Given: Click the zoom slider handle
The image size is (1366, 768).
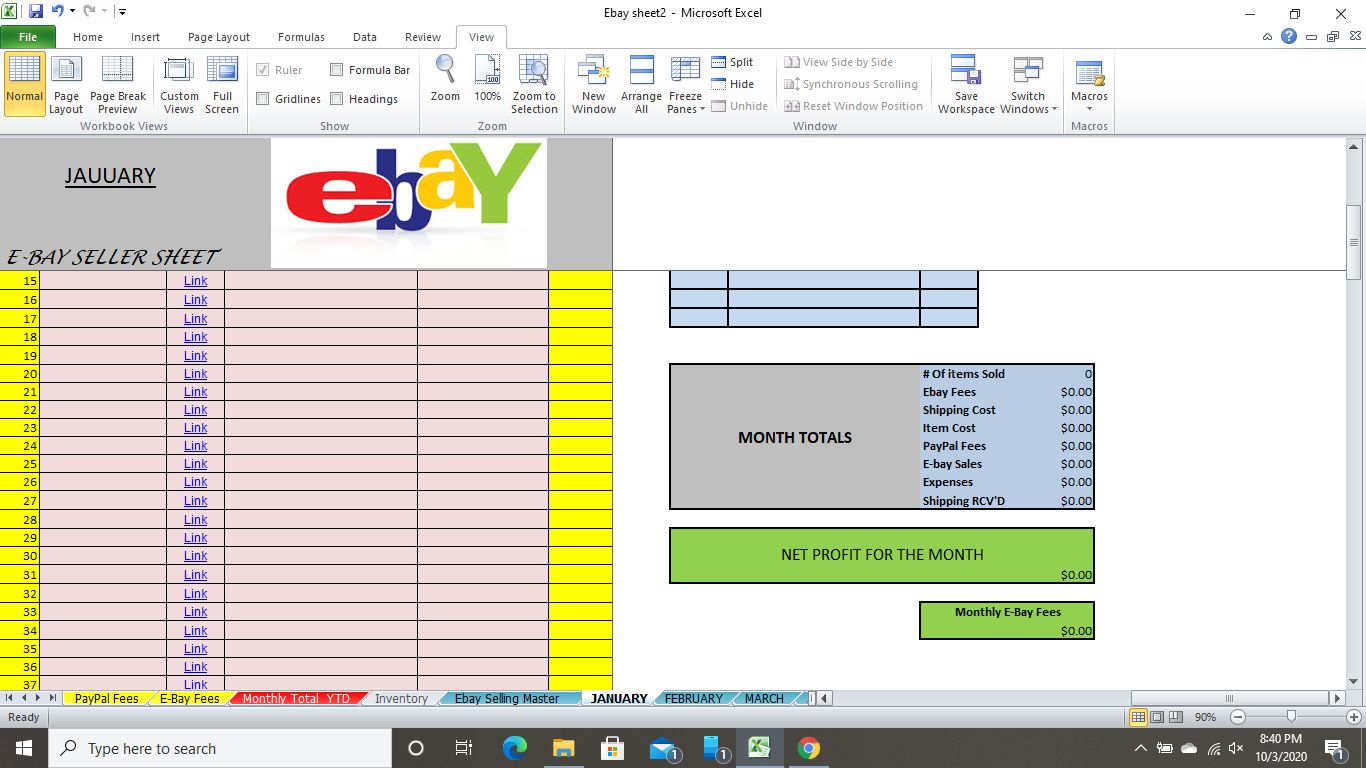Looking at the screenshot, I should (1292, 716).
